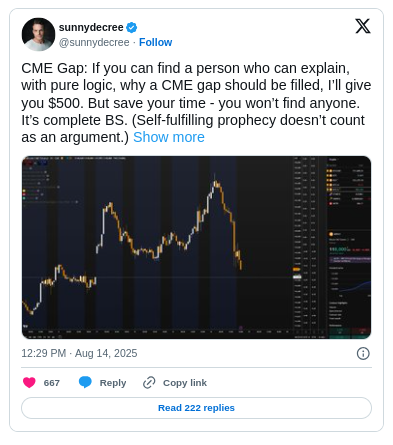393x445 pixels.
Task: Open the Bitcoin chart image attachment
Action: [x=196, y=247]
